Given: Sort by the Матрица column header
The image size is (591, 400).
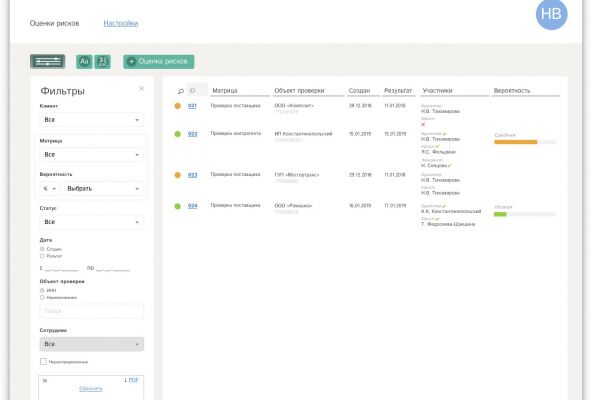Looking at the screenshot, I should [x=225, y=91].
